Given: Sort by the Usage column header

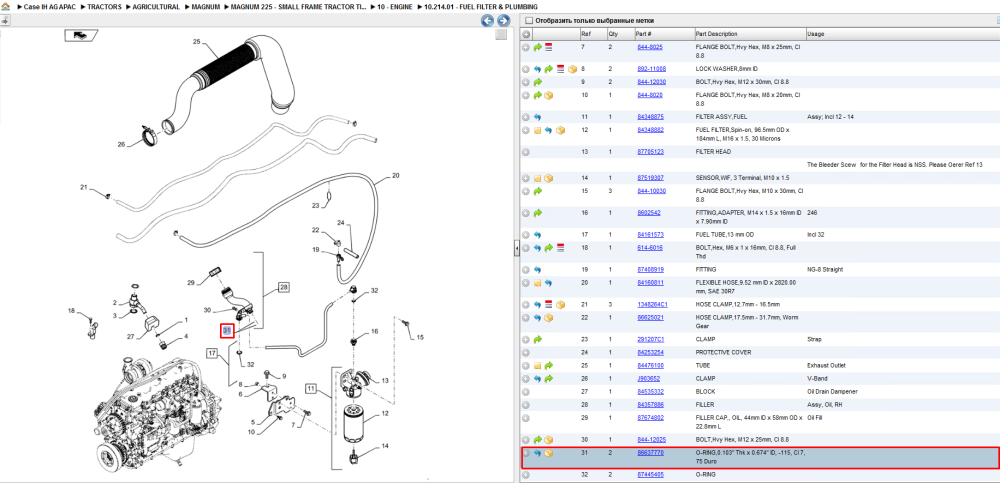Looking at the screenshot, I should click(902, 34).
